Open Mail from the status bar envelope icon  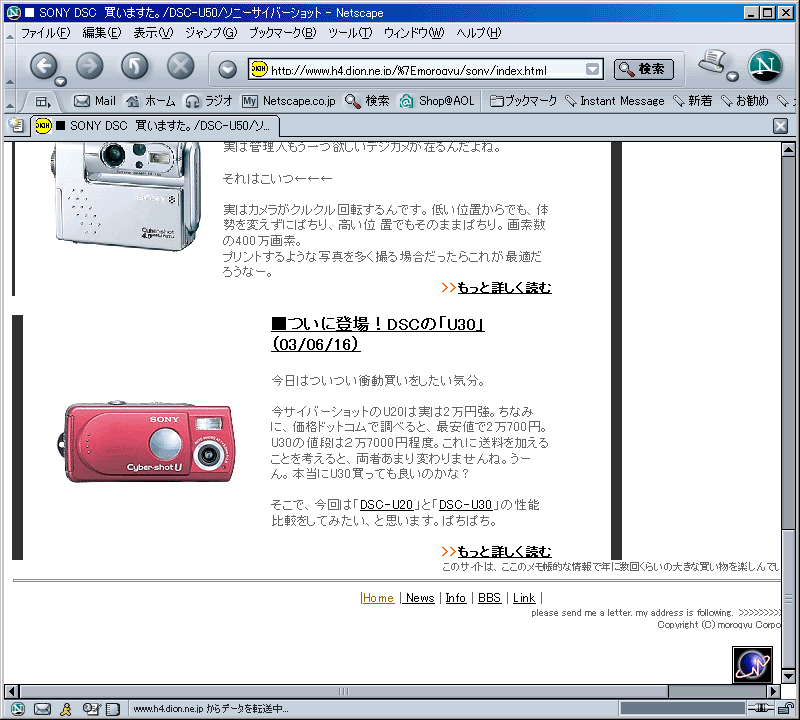click(42, 708)
